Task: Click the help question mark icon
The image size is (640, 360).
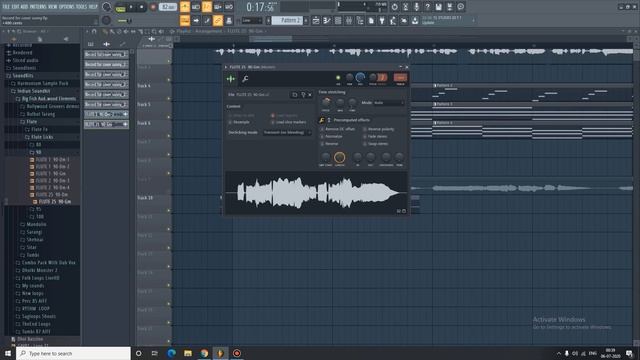Action: coord(427,7)
